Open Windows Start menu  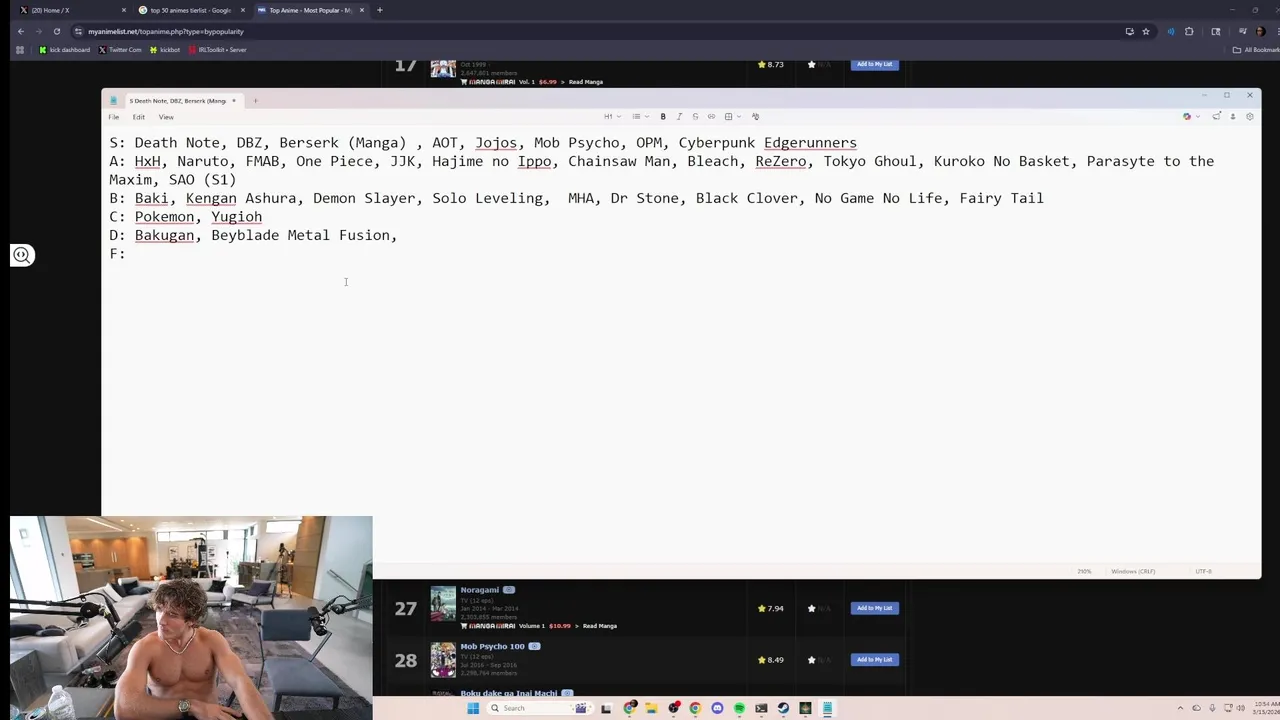point(473,708)
